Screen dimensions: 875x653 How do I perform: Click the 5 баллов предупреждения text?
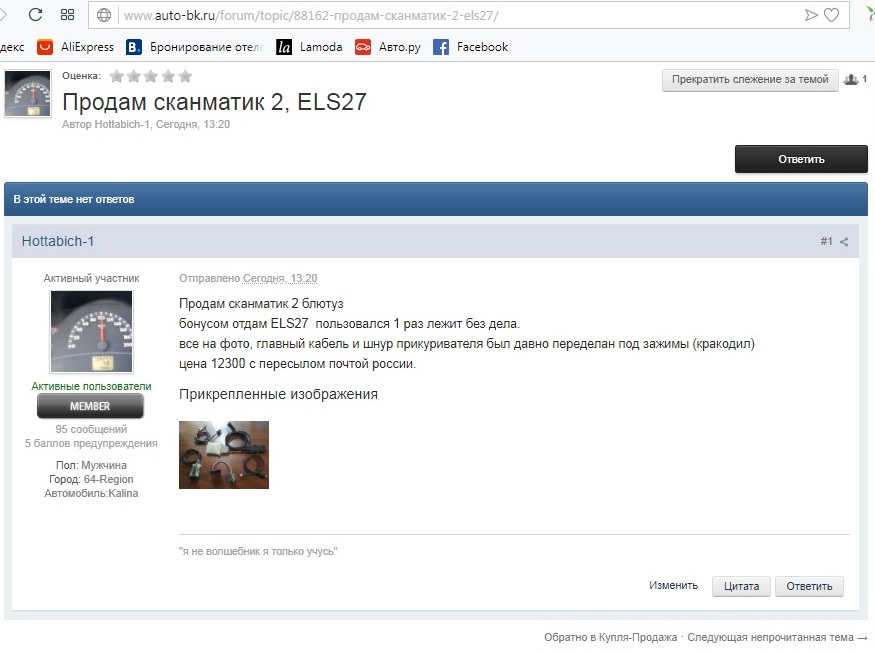point(91,443)
